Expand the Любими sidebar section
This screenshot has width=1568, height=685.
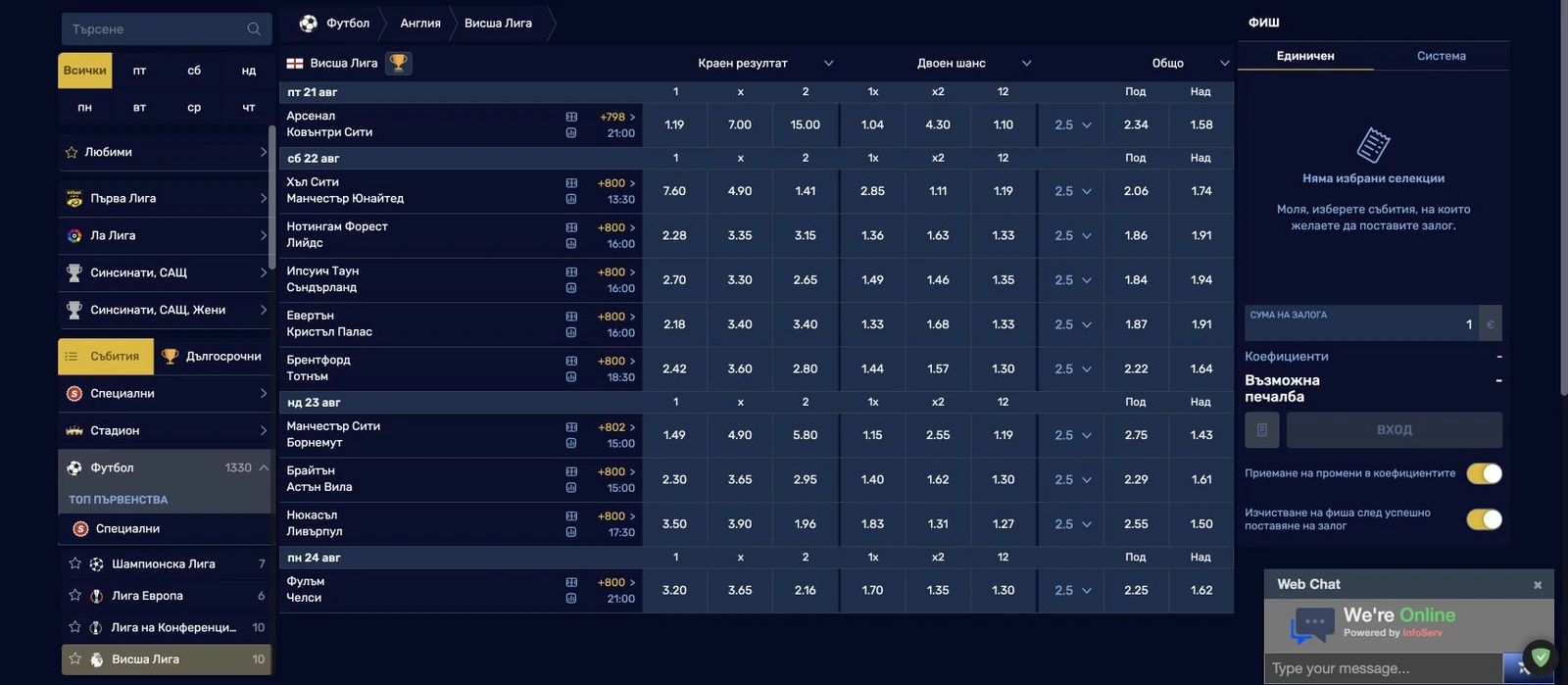coord(165,152)
